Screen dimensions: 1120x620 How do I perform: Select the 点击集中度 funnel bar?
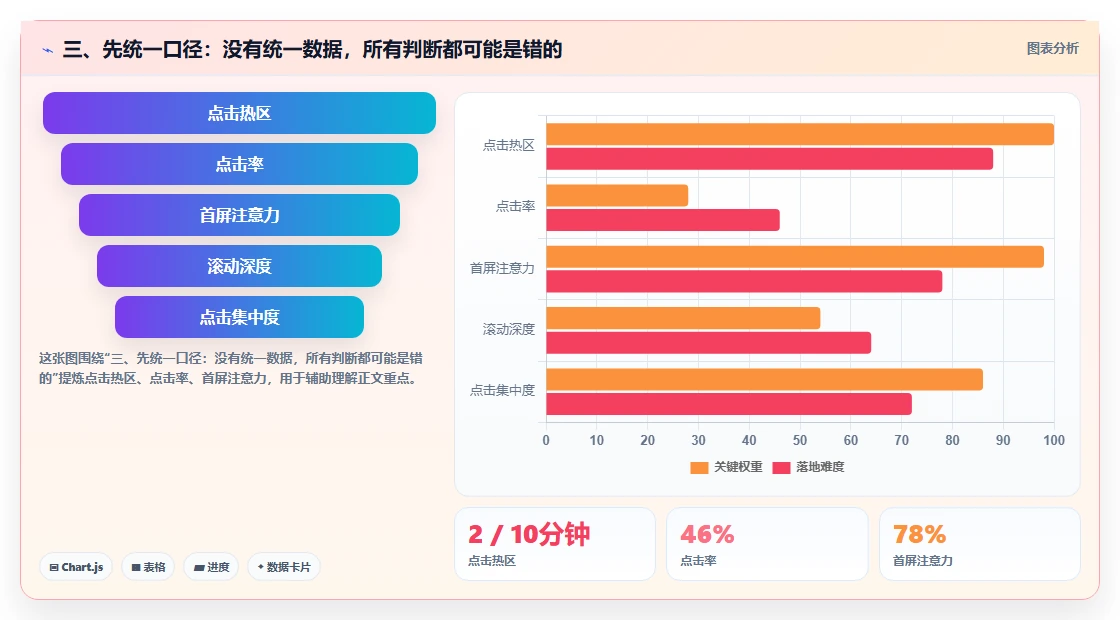pyautogui.click(x=239, y=317)
